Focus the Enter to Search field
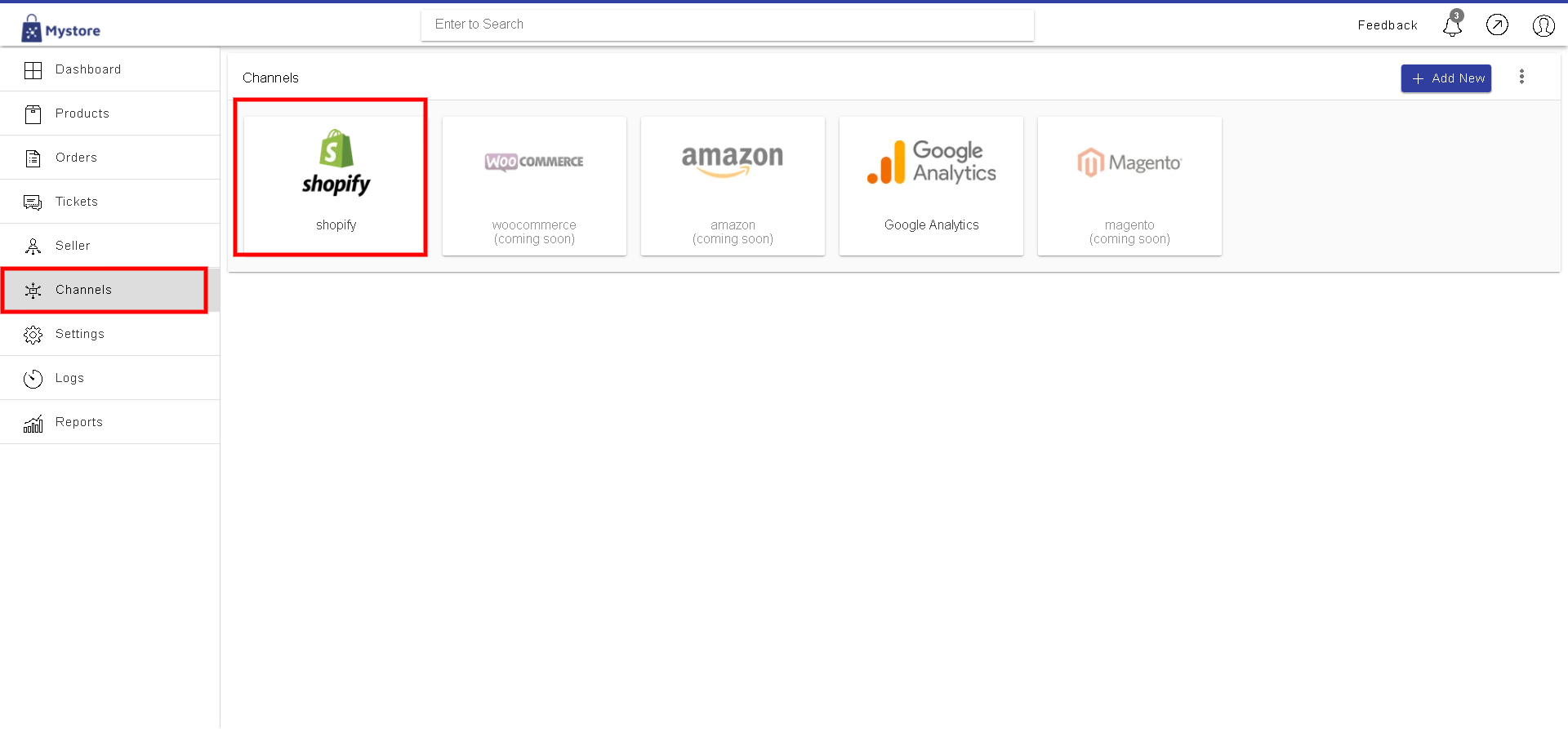The image size is (1568, 729). tap(728, 24)
